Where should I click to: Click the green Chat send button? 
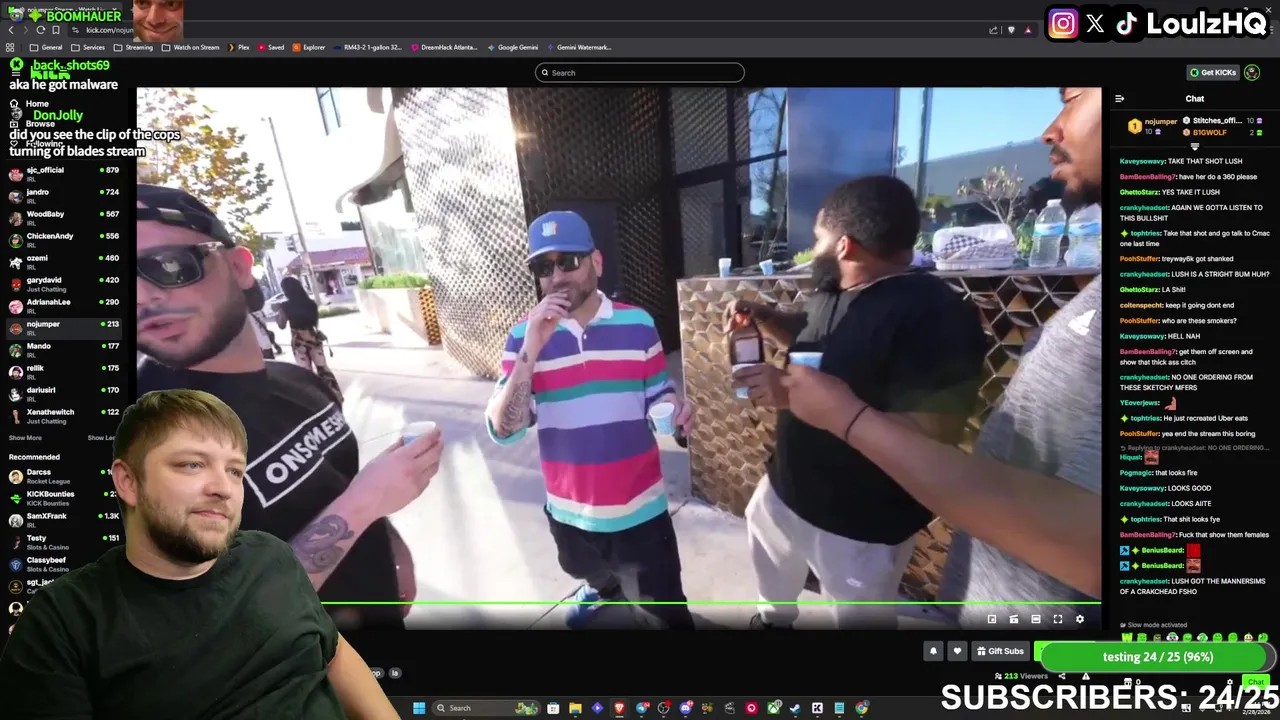pyautogui.click(x=1256, y=682)
